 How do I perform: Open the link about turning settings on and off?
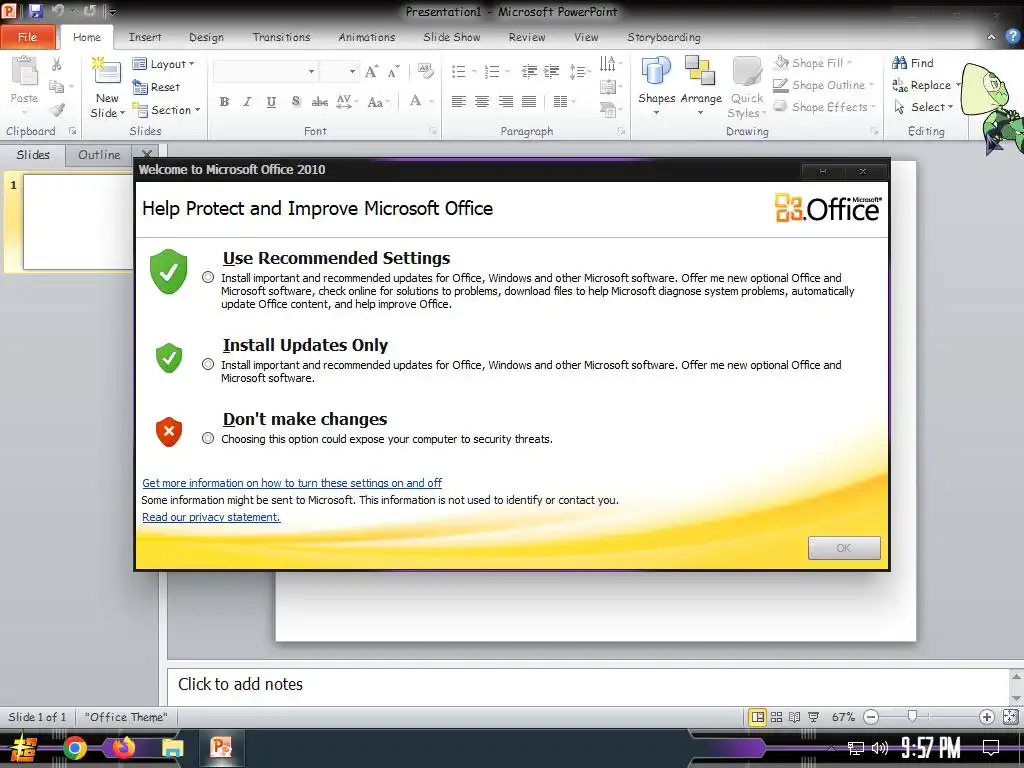click(292, 483)
